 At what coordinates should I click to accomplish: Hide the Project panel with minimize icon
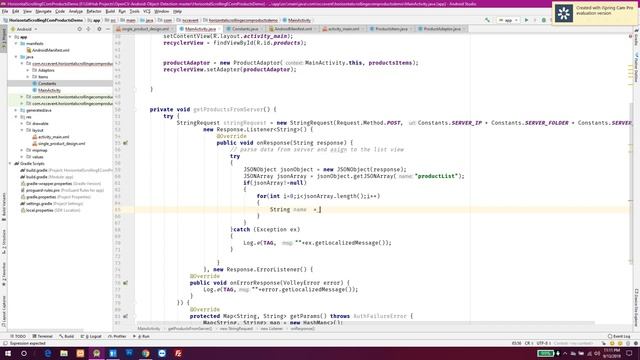coord(108,29)
